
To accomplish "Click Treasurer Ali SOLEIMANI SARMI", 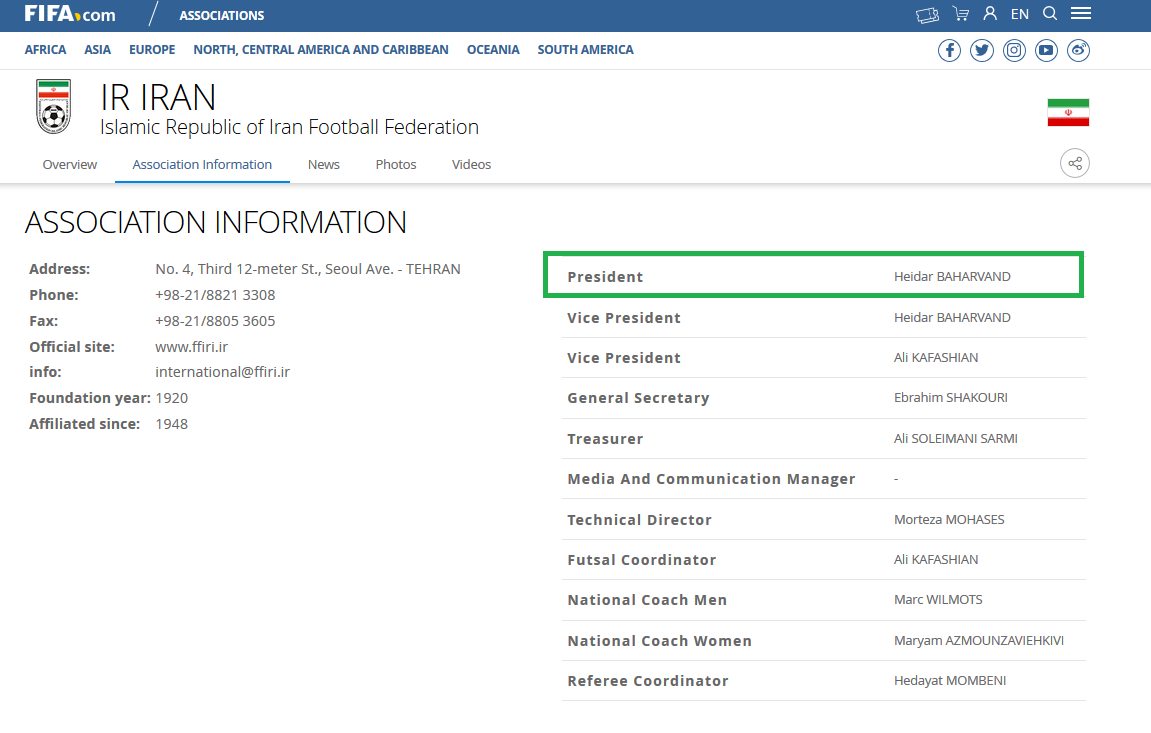I will pyautogui.click(x=956, y=439).
